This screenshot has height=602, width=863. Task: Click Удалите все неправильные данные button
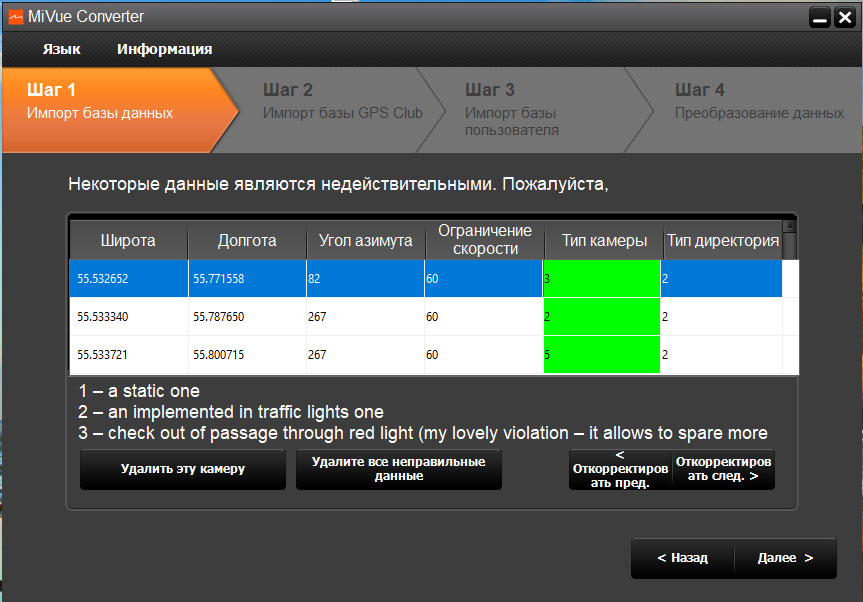click(x=398, y=469)
